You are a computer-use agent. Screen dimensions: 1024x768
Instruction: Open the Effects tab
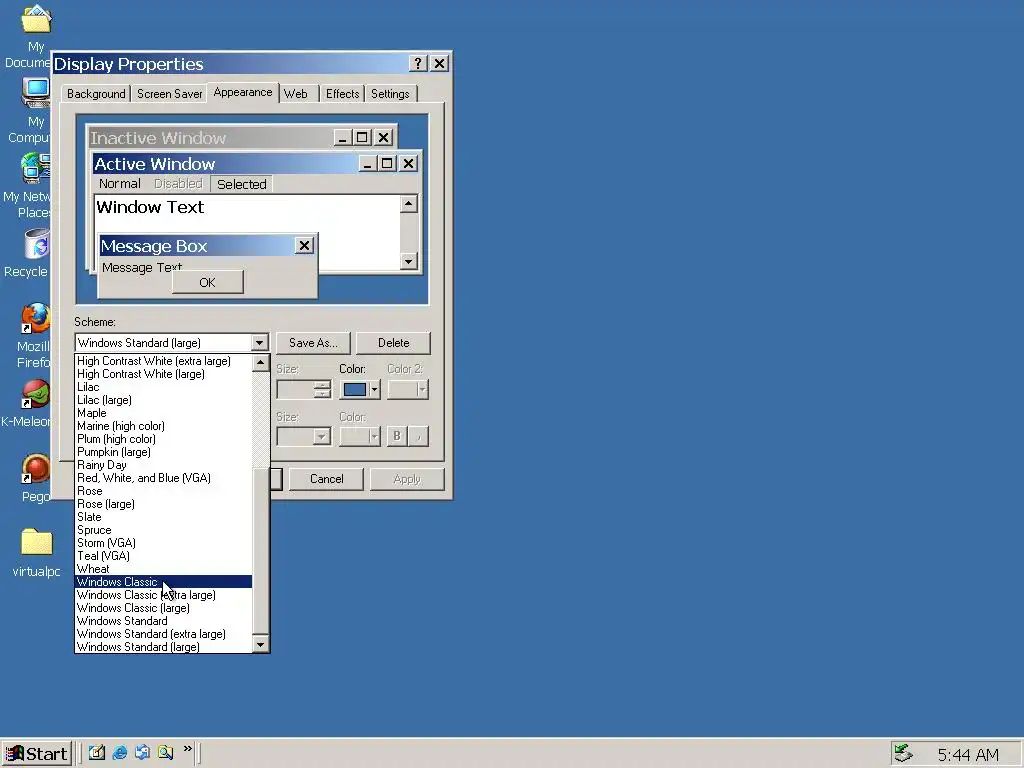point(342,93)
